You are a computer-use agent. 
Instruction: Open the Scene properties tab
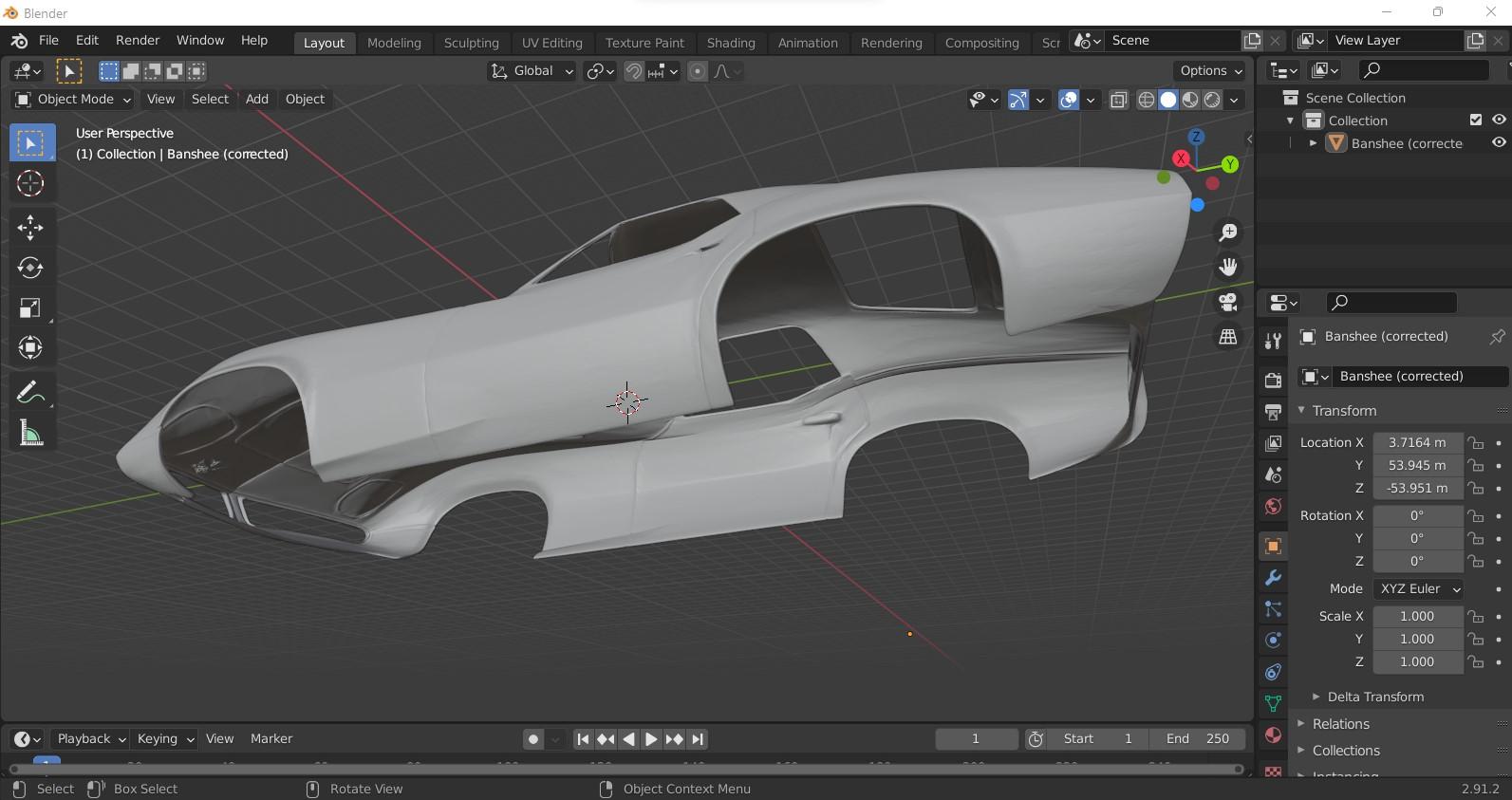1274,474
